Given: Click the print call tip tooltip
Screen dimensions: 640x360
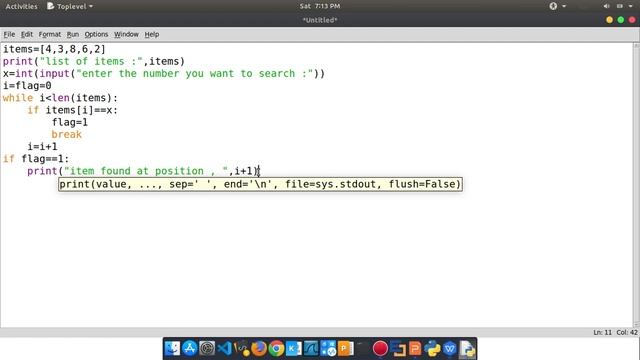Looking at the screenshot, I should [x=260, y=184].
